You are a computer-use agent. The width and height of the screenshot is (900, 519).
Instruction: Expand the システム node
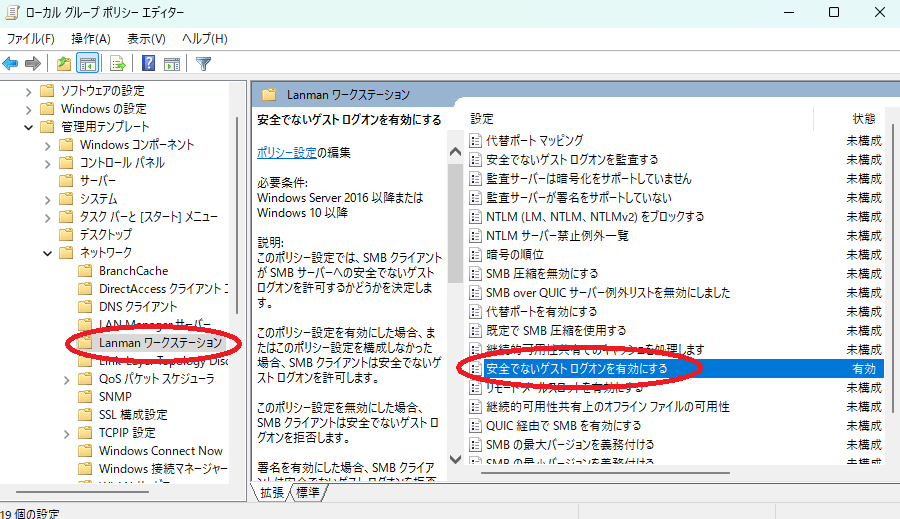pos(47,199)
